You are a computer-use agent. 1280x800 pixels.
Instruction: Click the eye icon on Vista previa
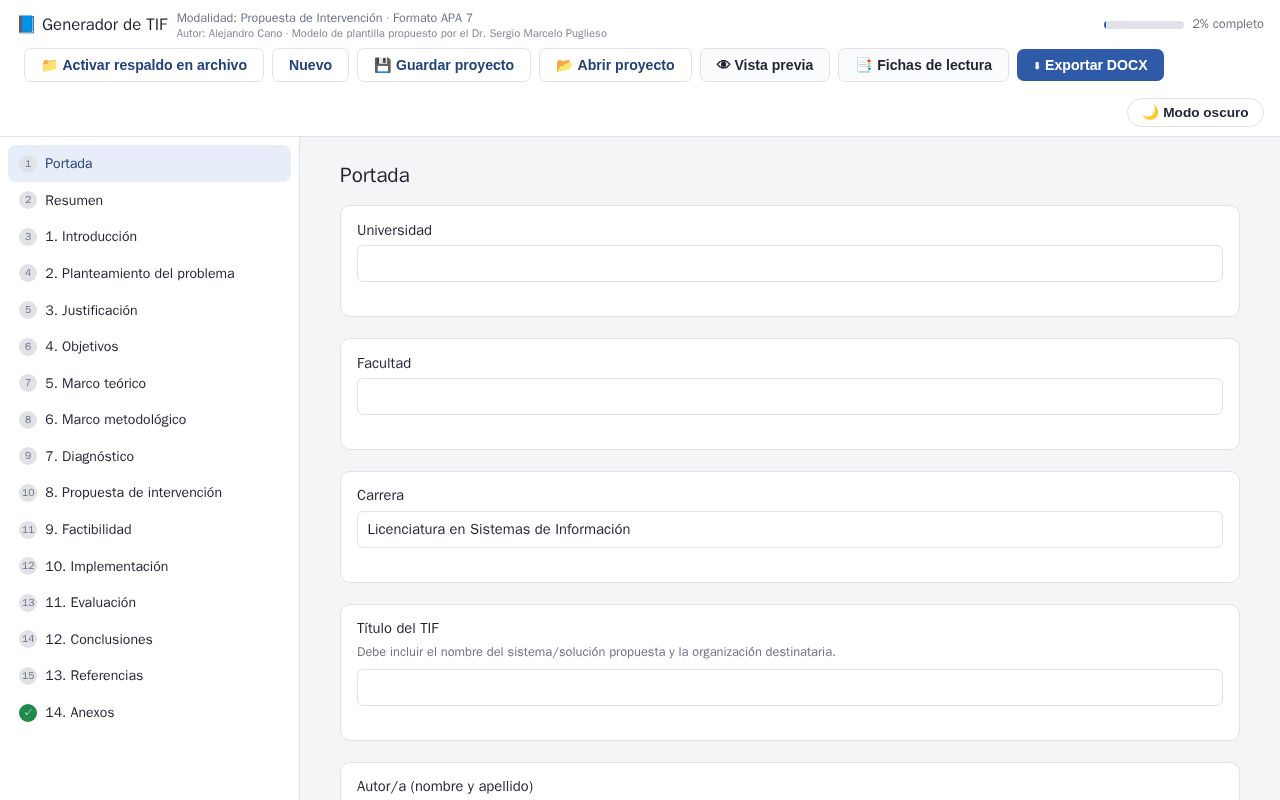coord(723,65)
